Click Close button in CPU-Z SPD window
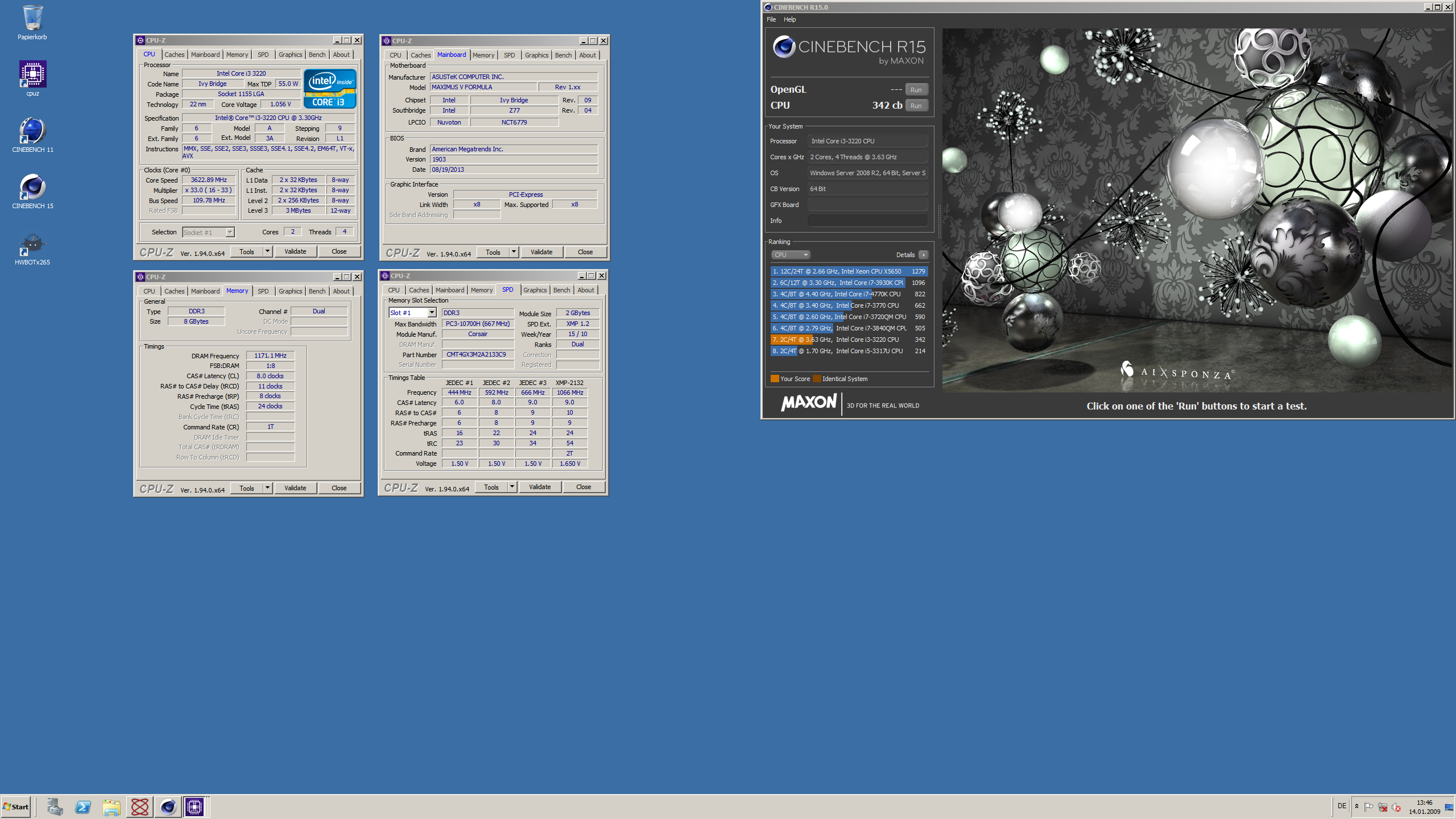Screen dimensions: 1456x819 click(584, 487)
